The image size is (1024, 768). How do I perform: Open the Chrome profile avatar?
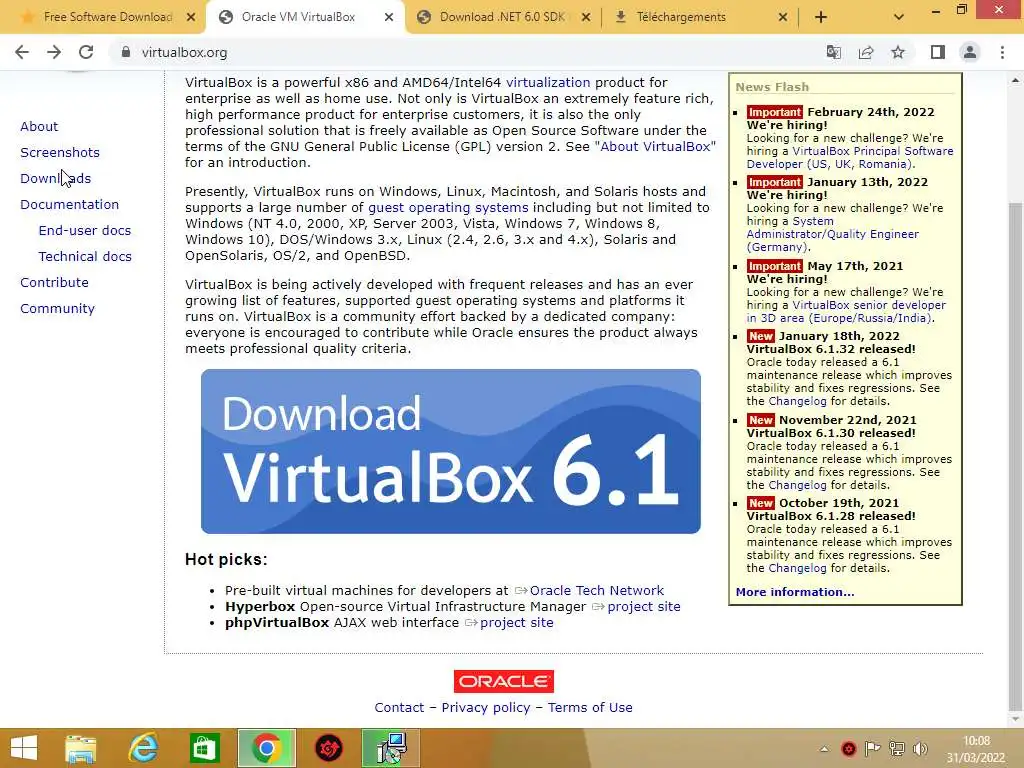coord(970,52)
